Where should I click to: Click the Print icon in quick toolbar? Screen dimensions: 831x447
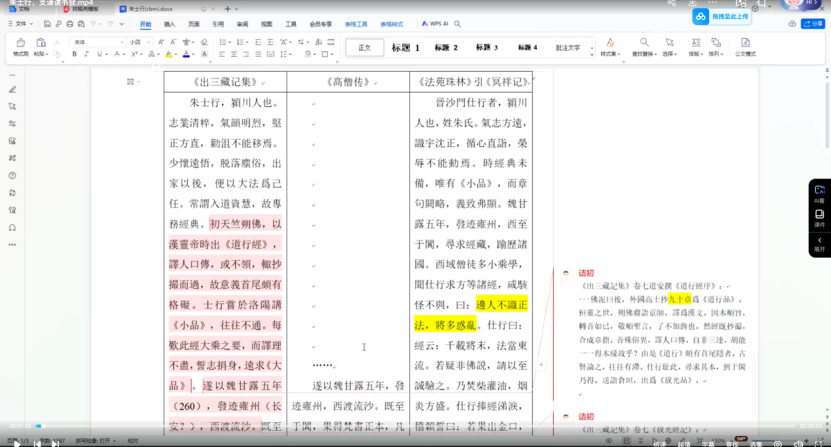(69, 24)
